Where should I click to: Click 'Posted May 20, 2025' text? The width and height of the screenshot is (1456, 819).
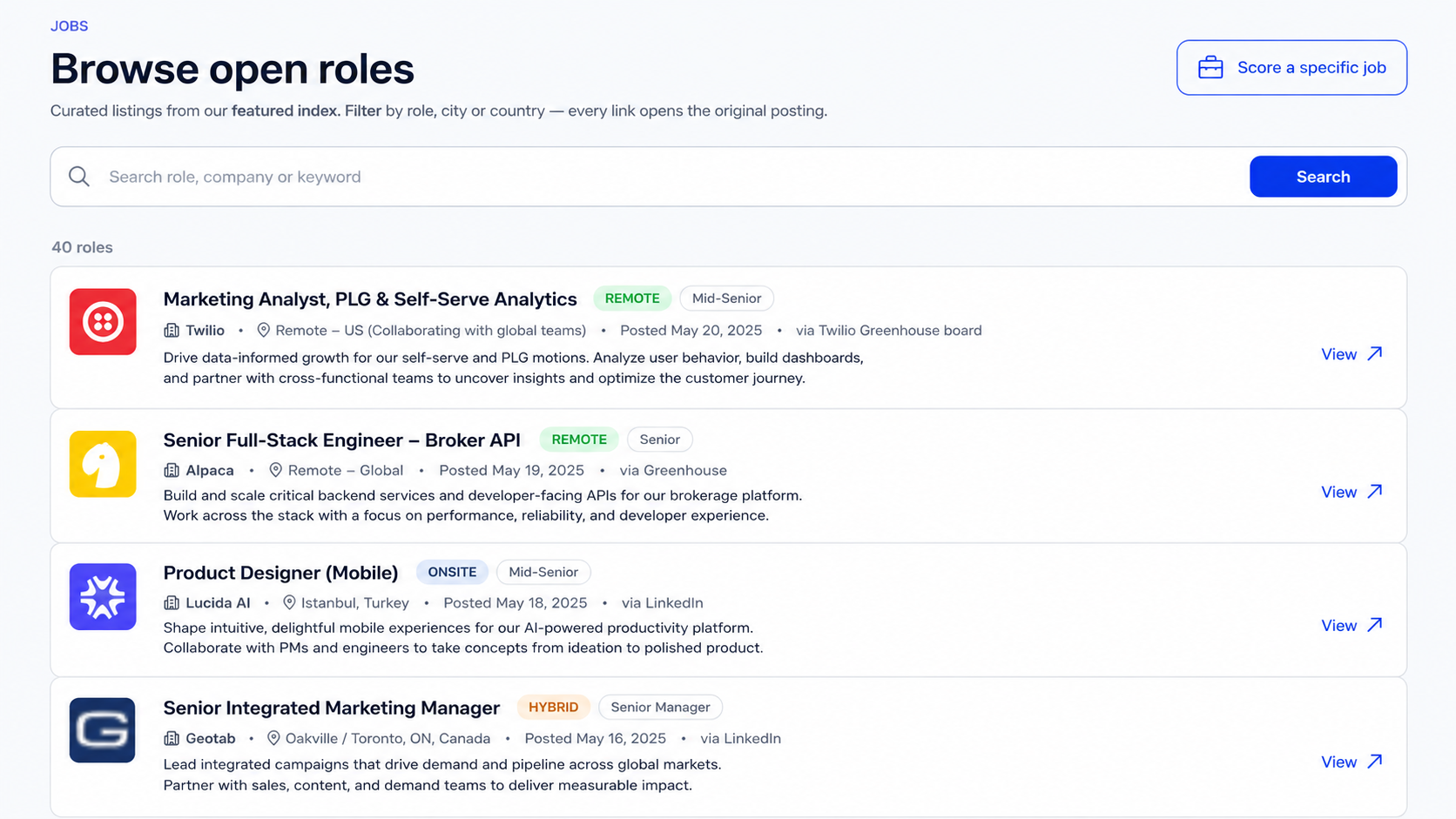(x=691, y=331)
